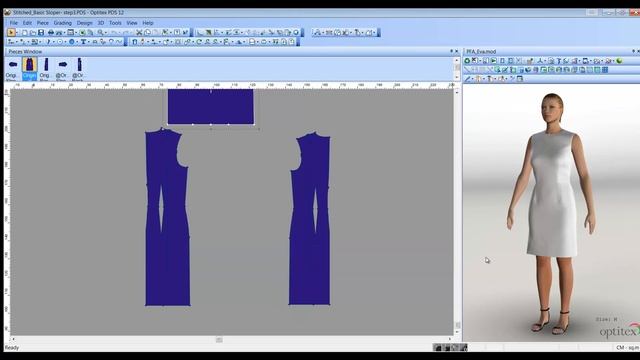Click the pencil icon in 3D toolbar
The image size is (640, 360).
coord(468,79)
